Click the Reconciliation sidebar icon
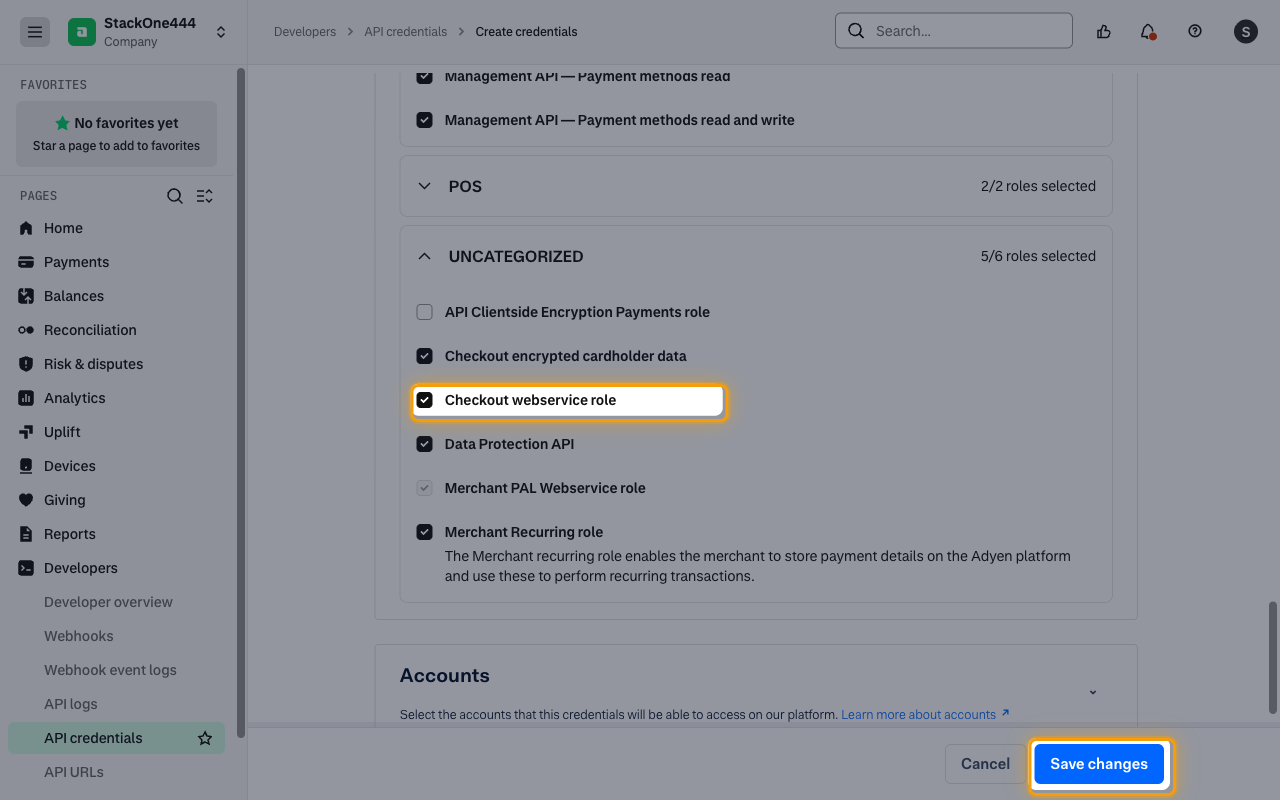 [x=26, y=330]
